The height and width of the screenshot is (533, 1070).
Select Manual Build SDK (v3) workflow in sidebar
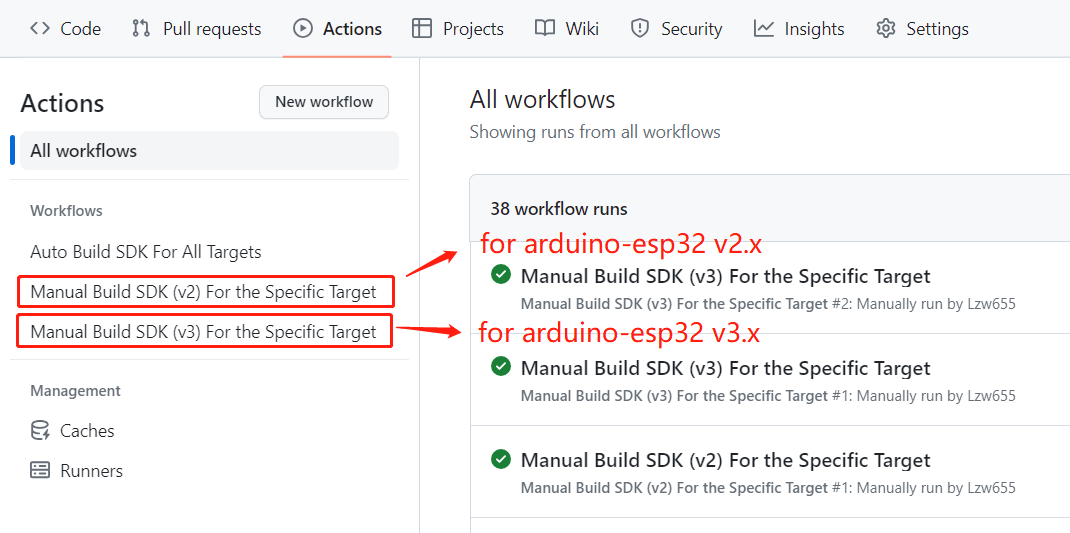[203, 332]
